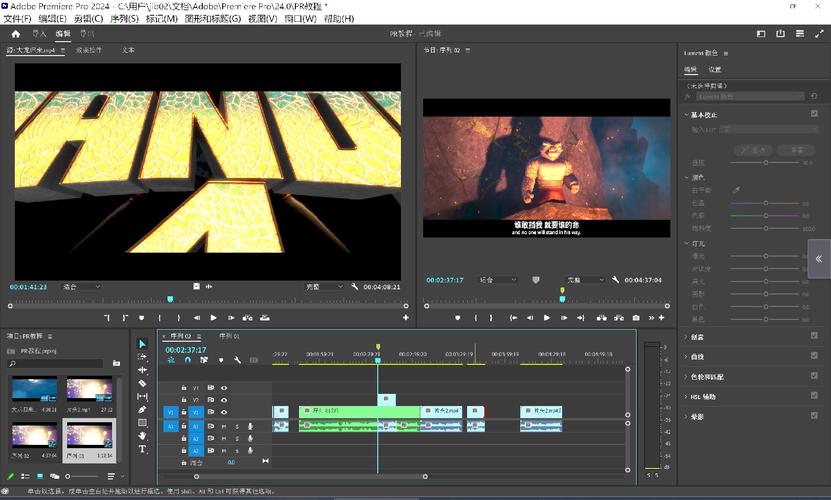Toggle linked selection in timeline toolbar
Viewport: 831px width, 500px height.
[204, 360]
